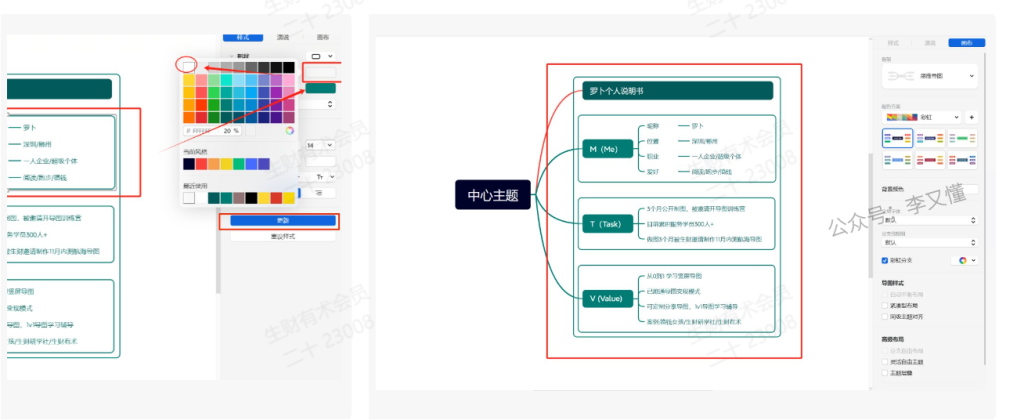Toggle the 彩虹分支 rainbow branch checkbox
This screenshot has height=420, width=1024.
pos(885,260)
